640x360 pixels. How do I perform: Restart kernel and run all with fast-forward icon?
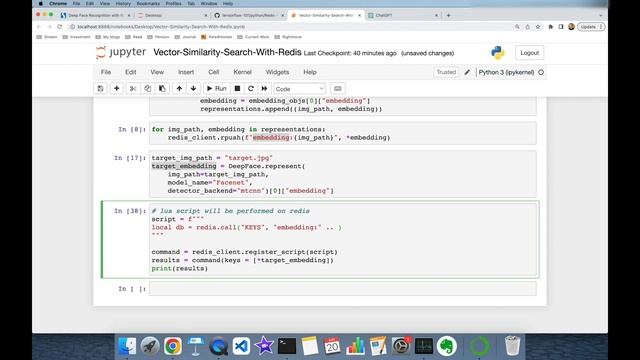click(264, 89)
